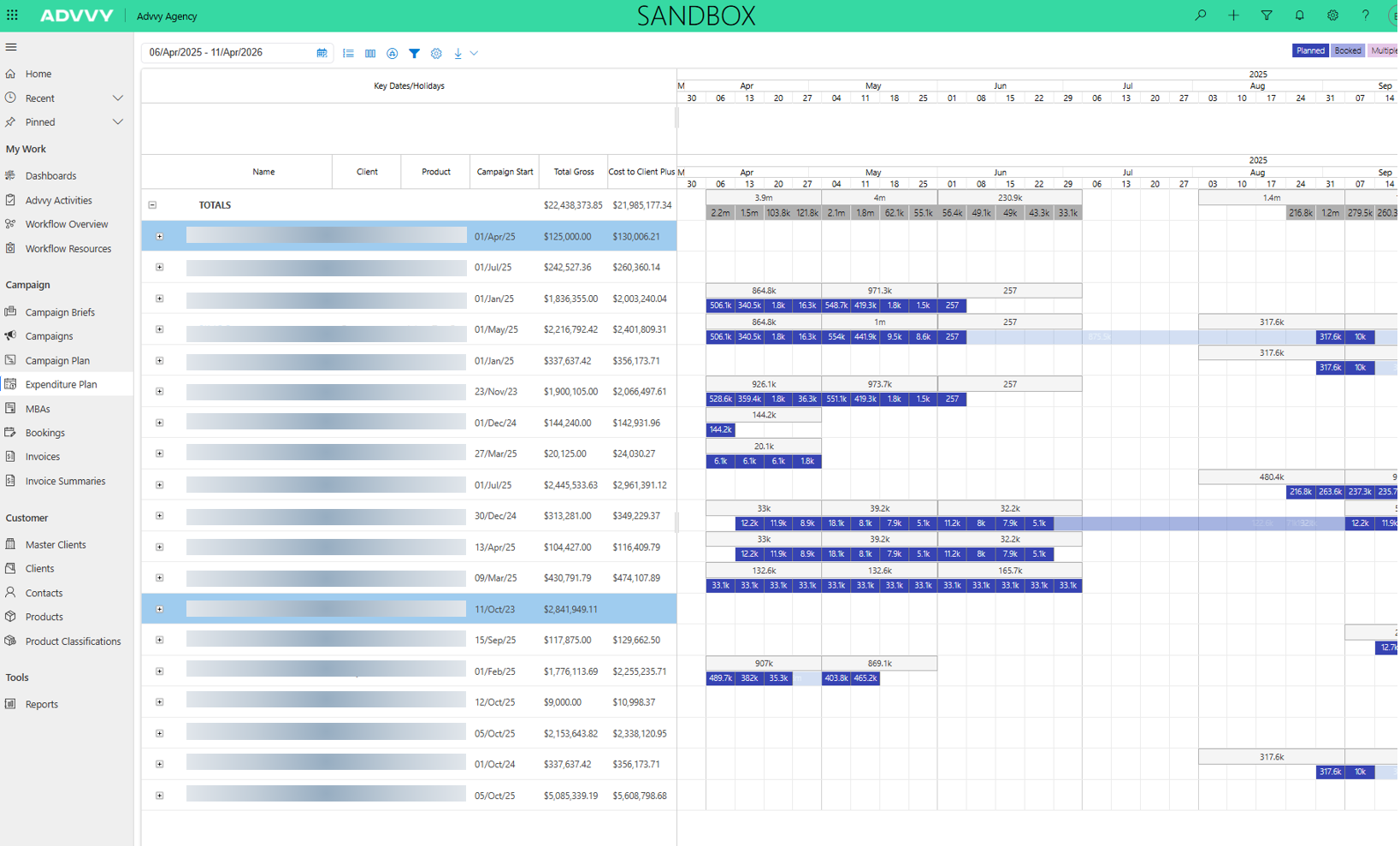Viewport: 1400px width, 846px height.
Task: Click the plus add-new icon in header
Action: pyautogui.click(x=1233, y=15)
